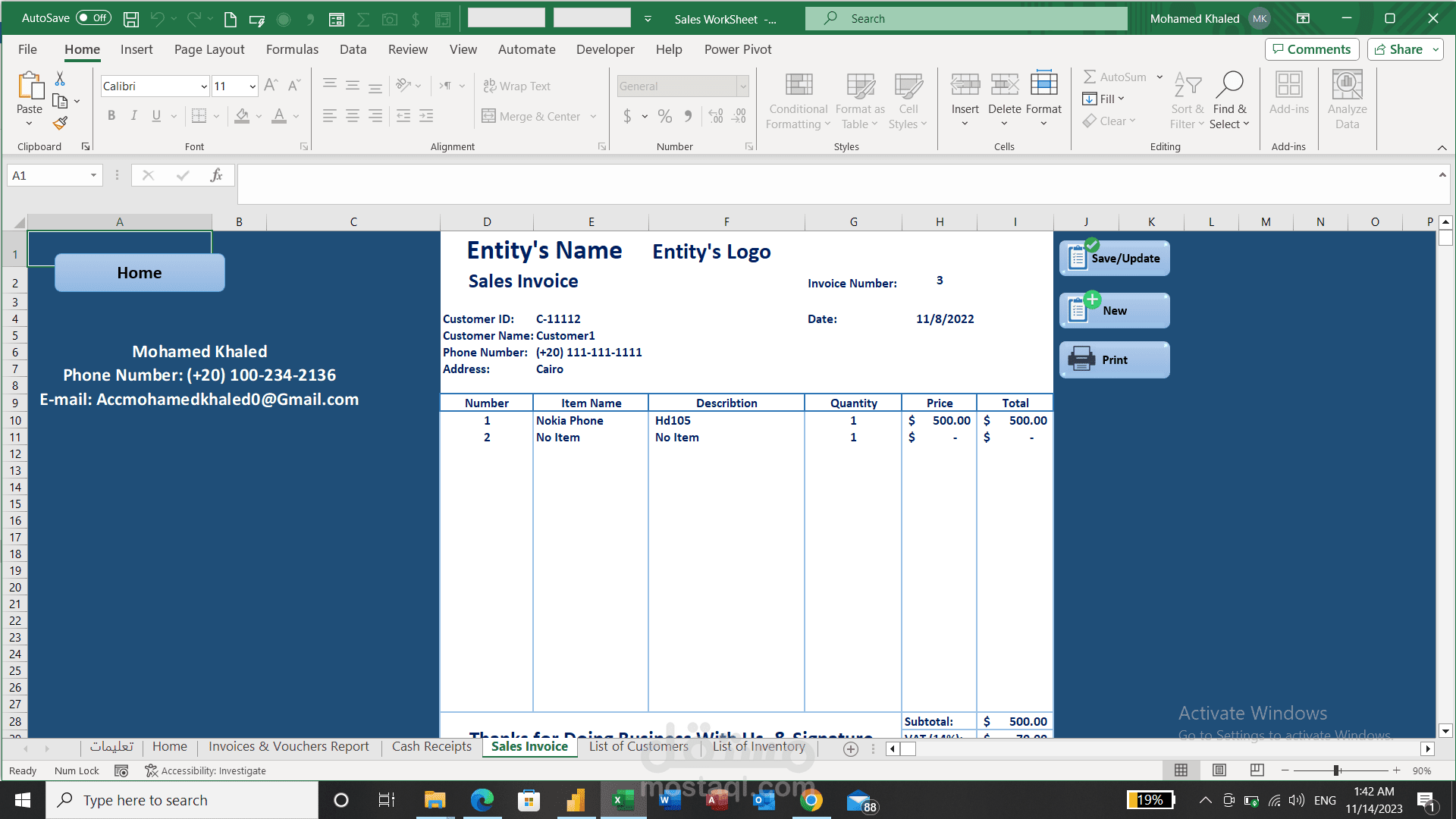Click the Insert Function fx icon
The height and width of the screenshot is (819, 1456).
click(x=216, y=176)
